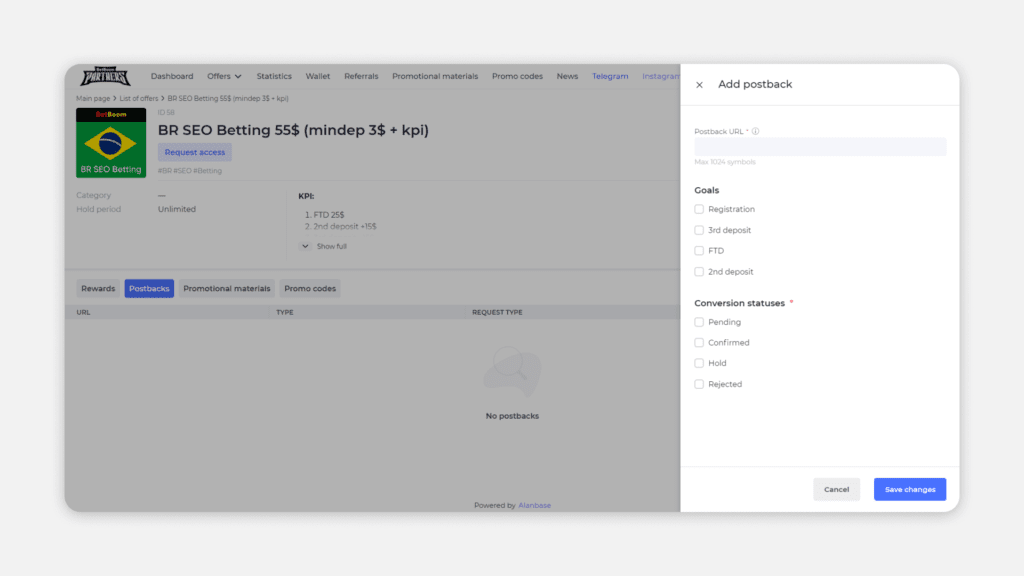This screenshot has height=576, width=1024.
Task: Click the Postback URL info icon
Action: [756, 131]
